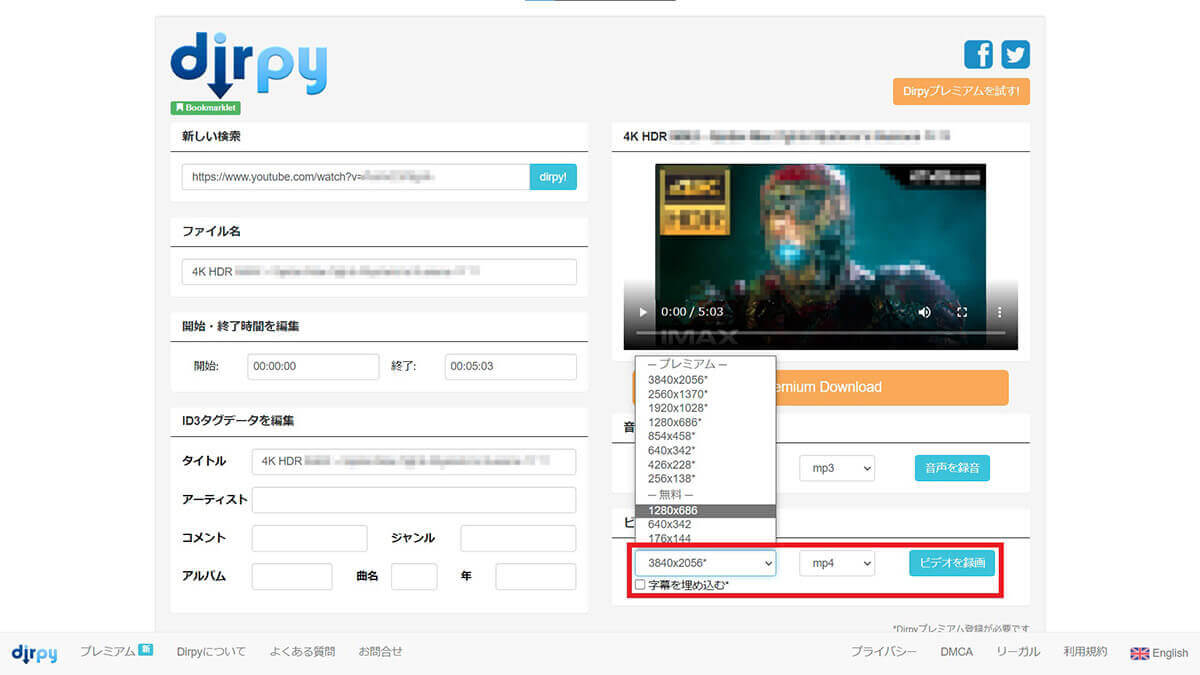This screenshot has width=1200, height=675.
Task: Select 3840x2056* premium option in list
Action: (x=705, y=380)
